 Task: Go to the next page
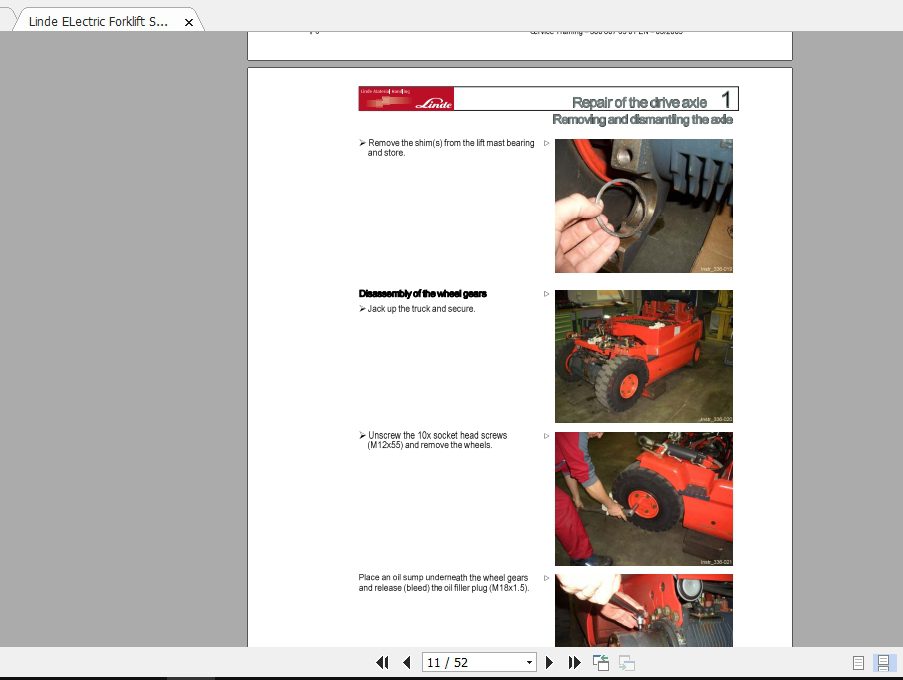tap(549, 663)
